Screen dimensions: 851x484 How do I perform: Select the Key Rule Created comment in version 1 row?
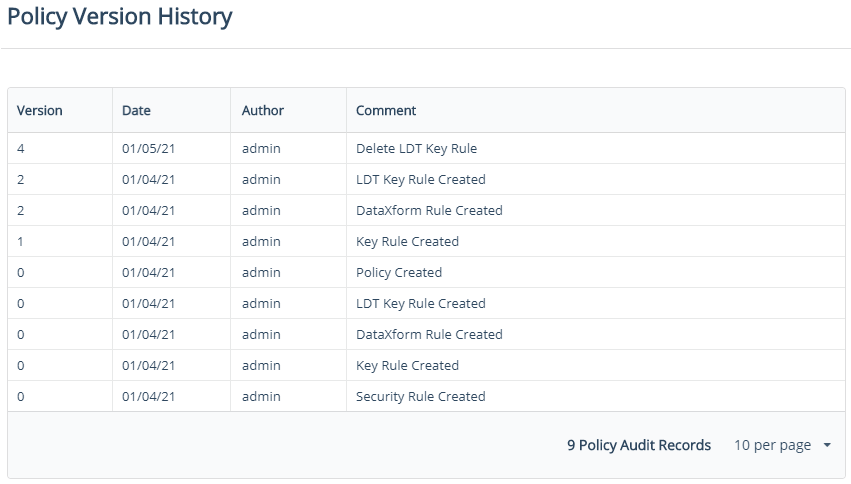point(407,242)
